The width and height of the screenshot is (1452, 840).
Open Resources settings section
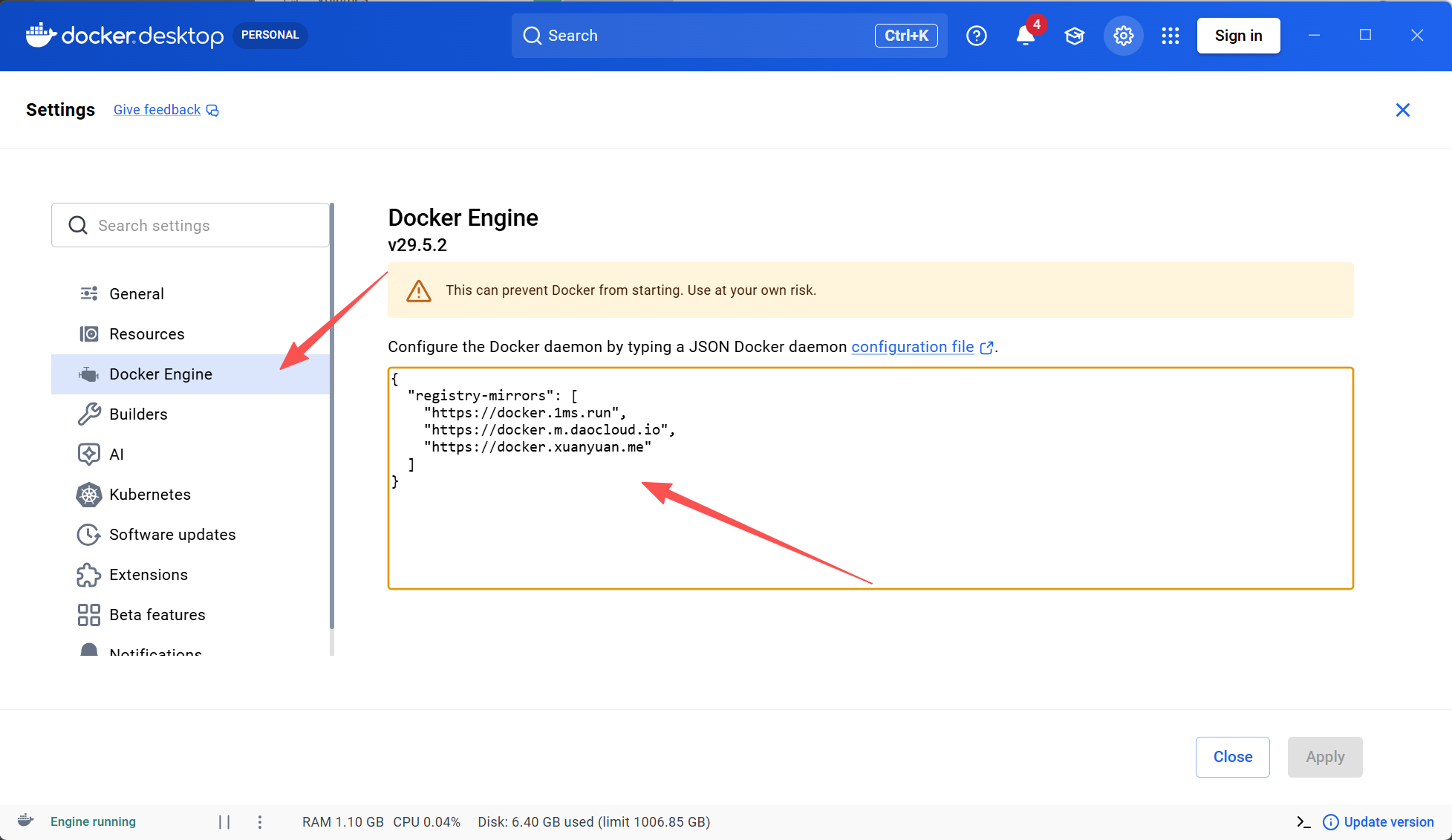click(190, 334)
